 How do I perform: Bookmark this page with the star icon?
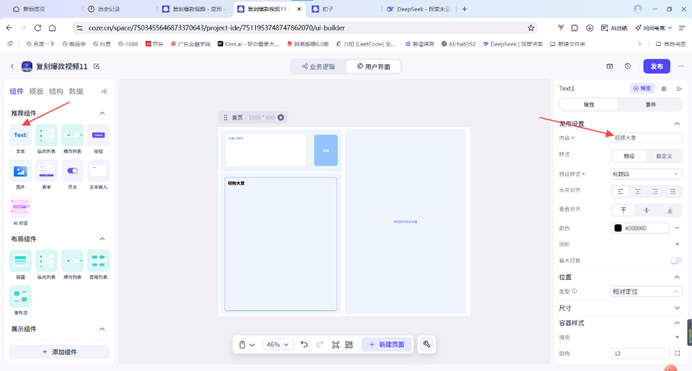tap(531, 28)
